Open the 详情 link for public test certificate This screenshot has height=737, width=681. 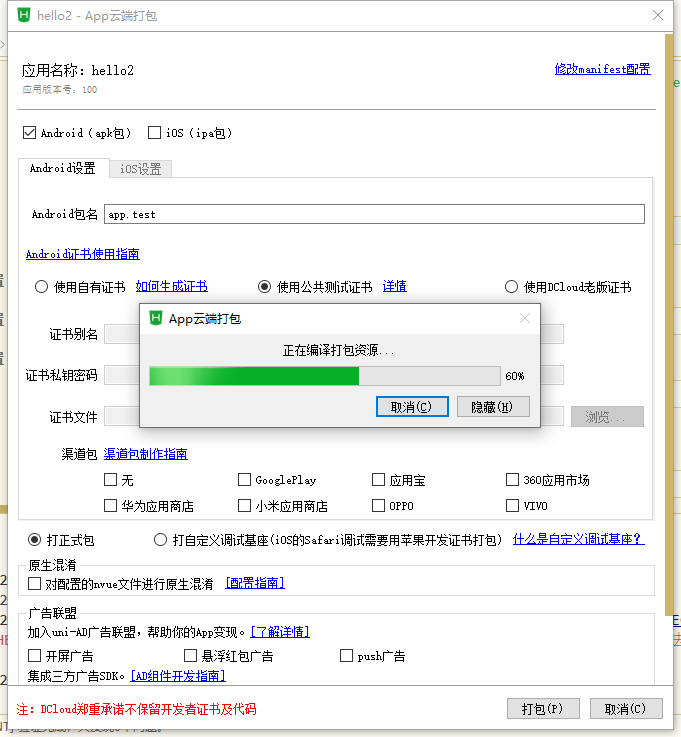click(394, 286)
